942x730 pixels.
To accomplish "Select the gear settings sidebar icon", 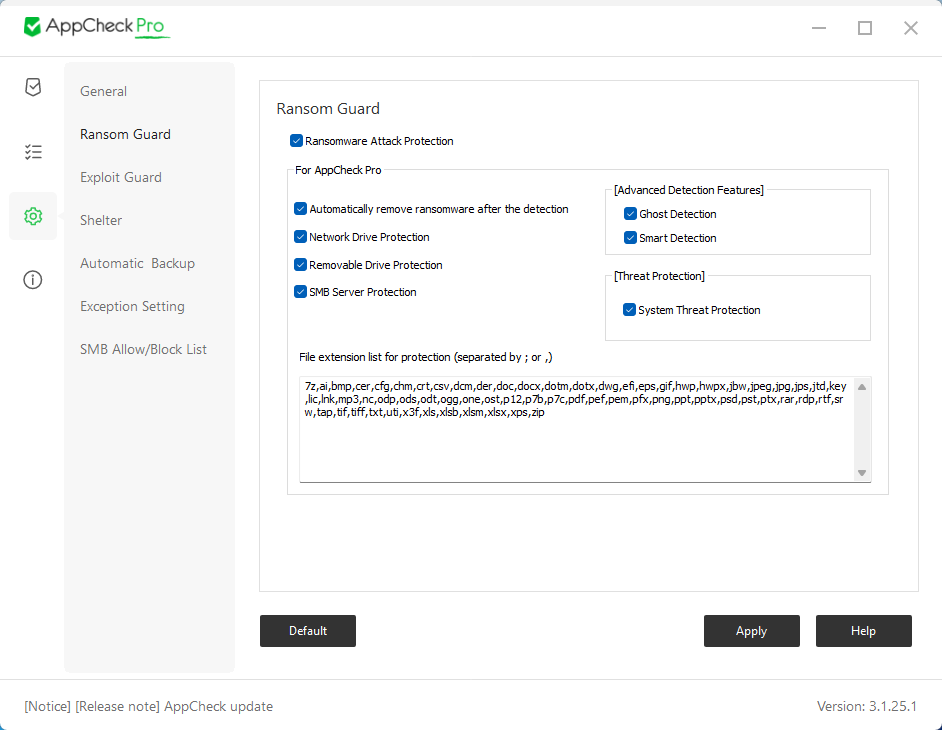I will 33,216.
